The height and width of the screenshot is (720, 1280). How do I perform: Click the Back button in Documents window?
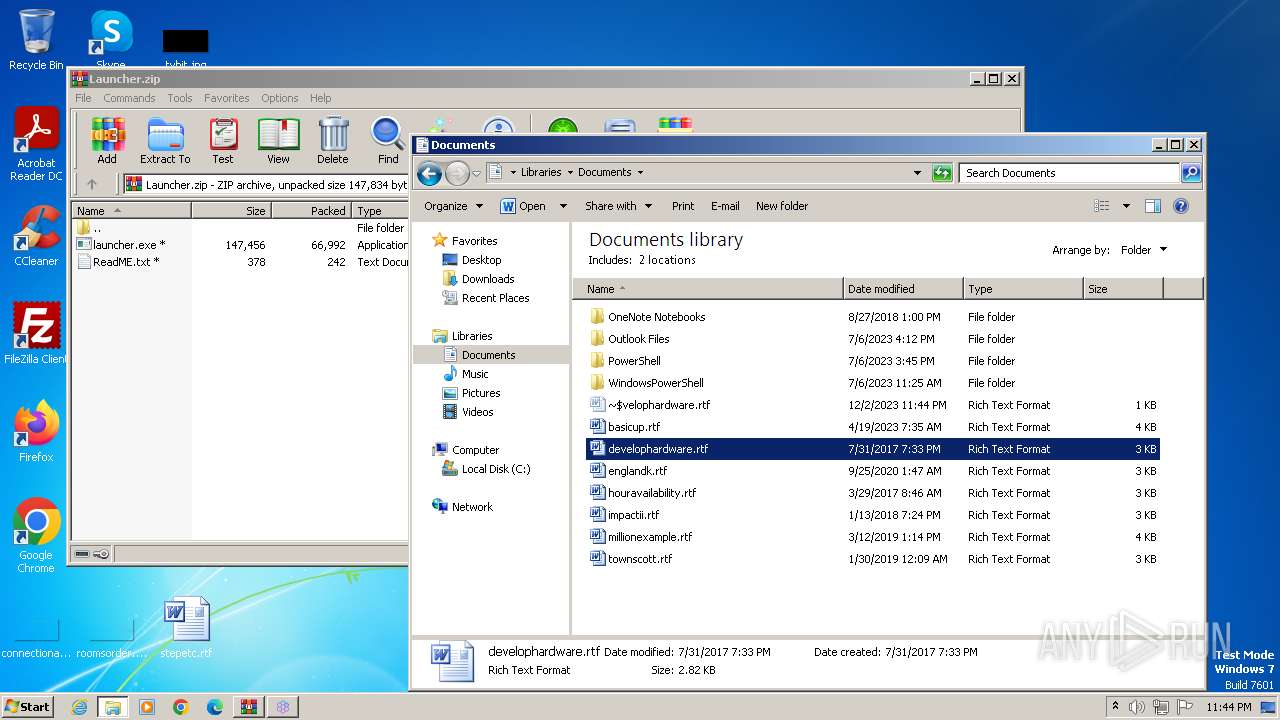[x=430, y=173]
